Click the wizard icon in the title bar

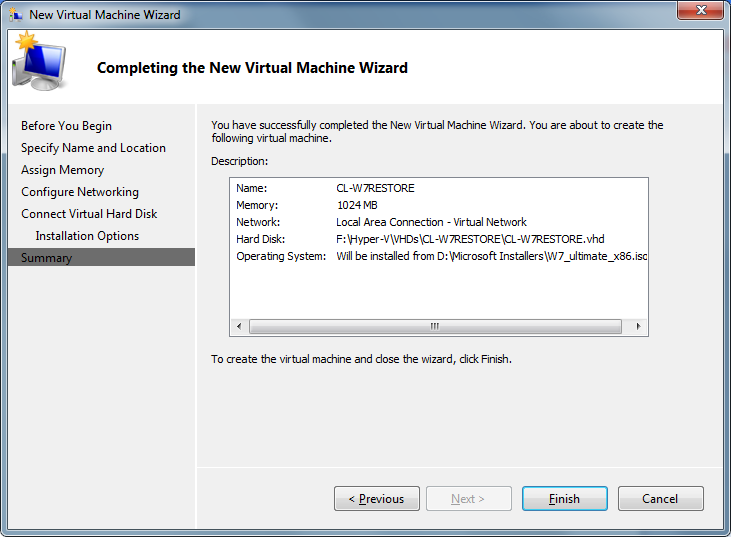[15, 15]
